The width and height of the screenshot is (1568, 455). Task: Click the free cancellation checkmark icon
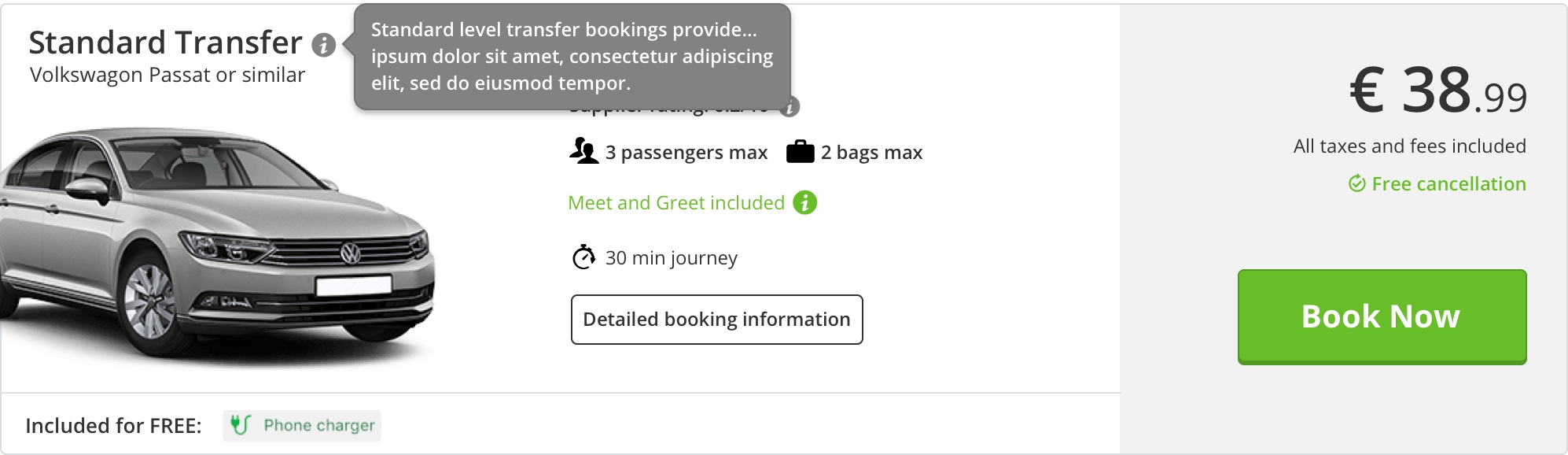1356,183
